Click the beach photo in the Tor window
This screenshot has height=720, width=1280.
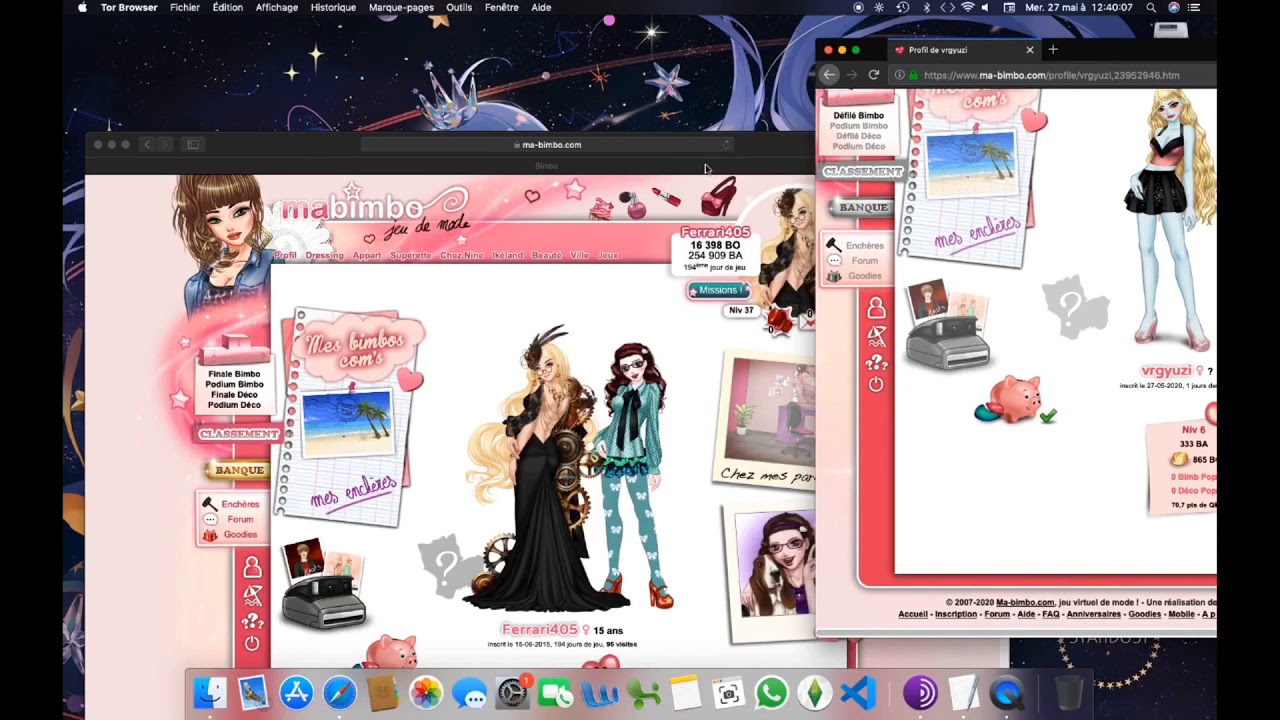970,164
